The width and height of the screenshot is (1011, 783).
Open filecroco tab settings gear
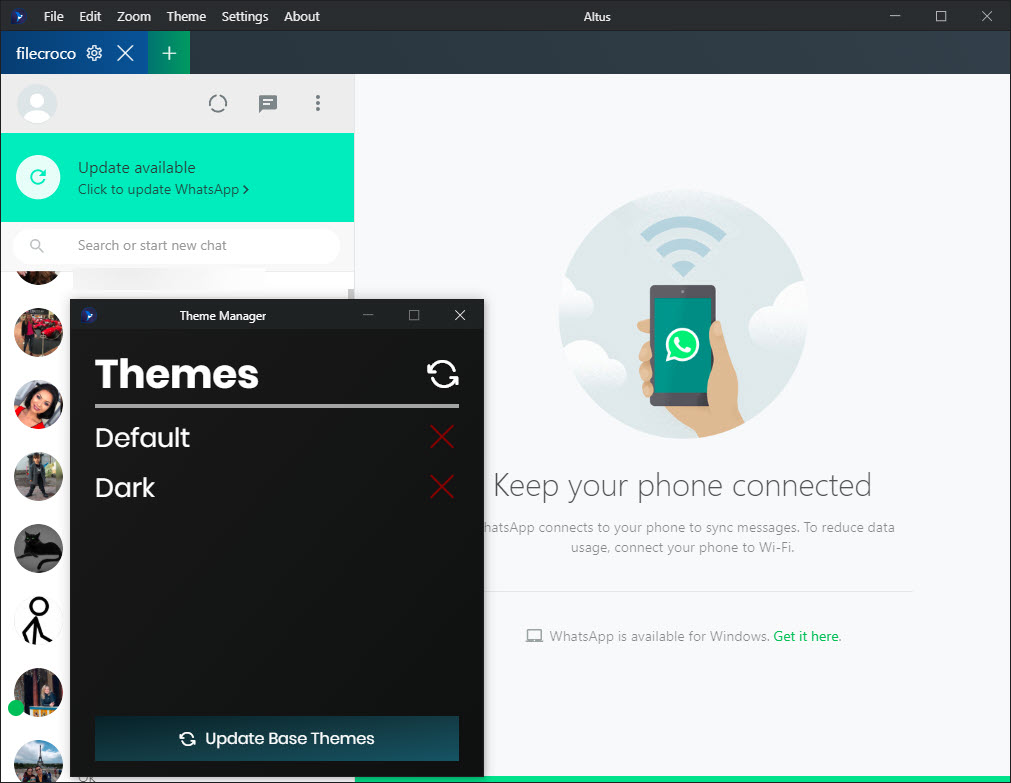pos(94,53)
